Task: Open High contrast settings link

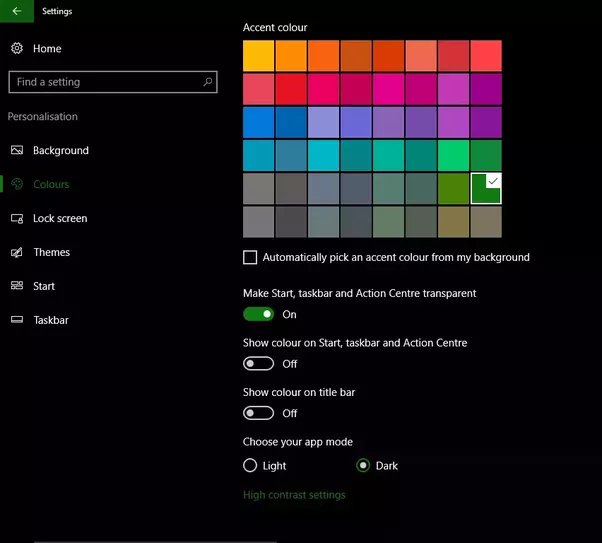Action: (294, 495)
